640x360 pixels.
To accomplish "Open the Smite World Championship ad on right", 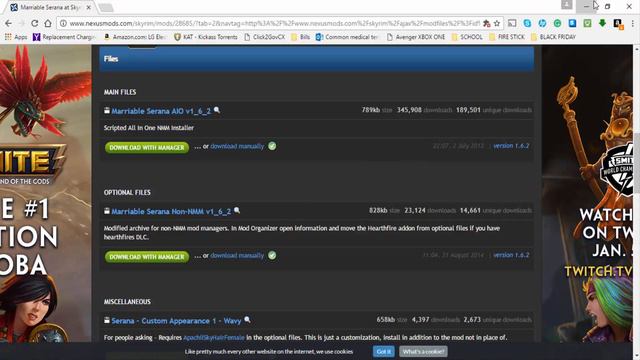I will pos(587,193).
